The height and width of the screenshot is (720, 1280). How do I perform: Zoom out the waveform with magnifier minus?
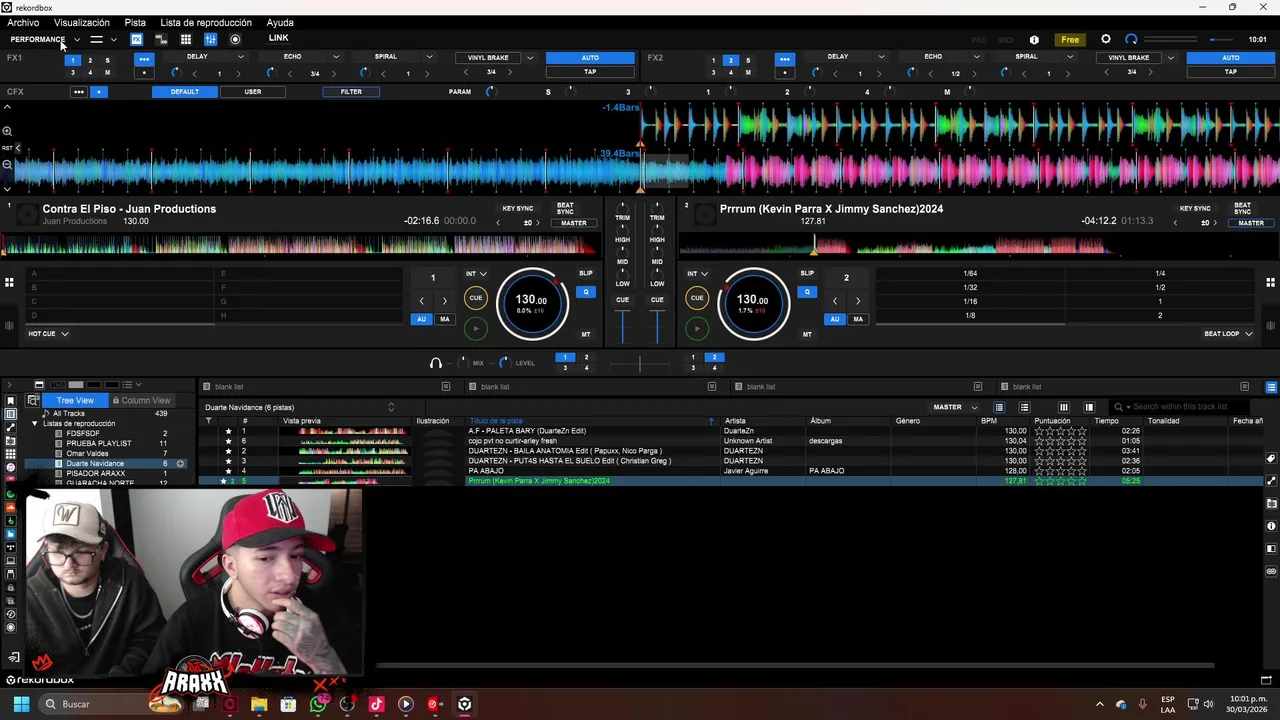pyautogui.click(x=7, y=165)
